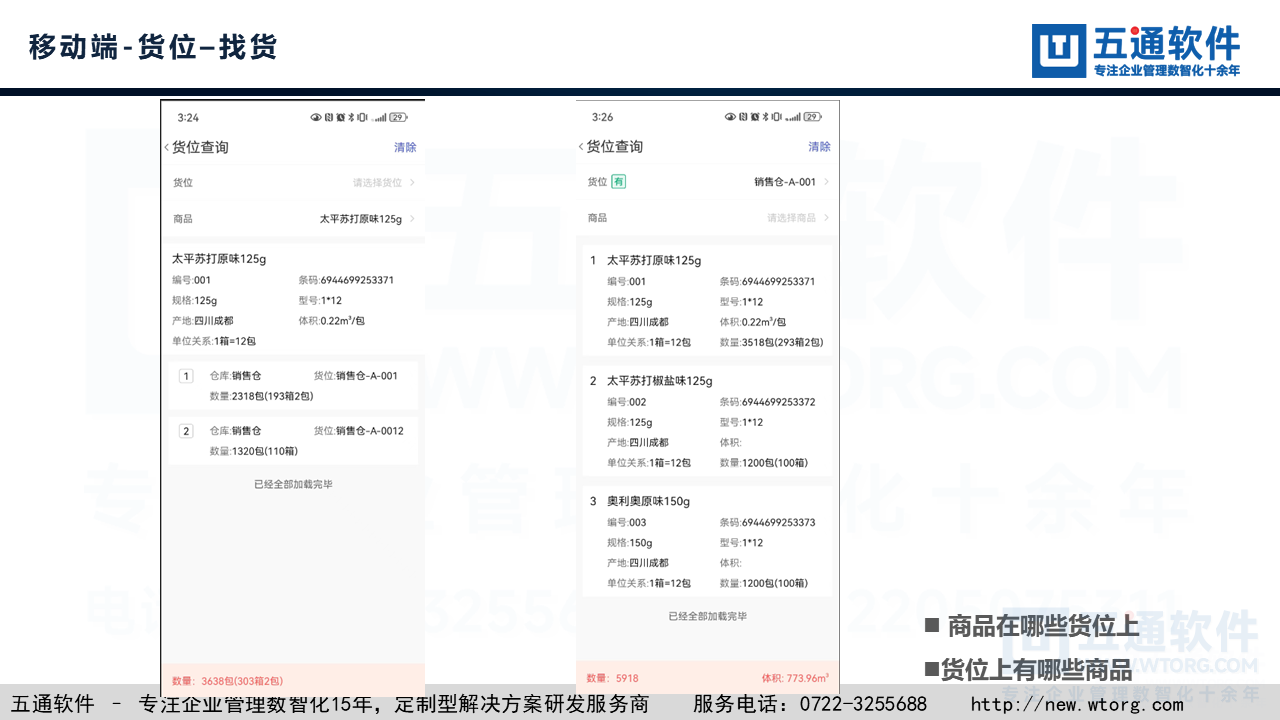Click the 五通软件 logo at top right
Viewport: 1280px width, 720px height.
[x=1136, y=51]
